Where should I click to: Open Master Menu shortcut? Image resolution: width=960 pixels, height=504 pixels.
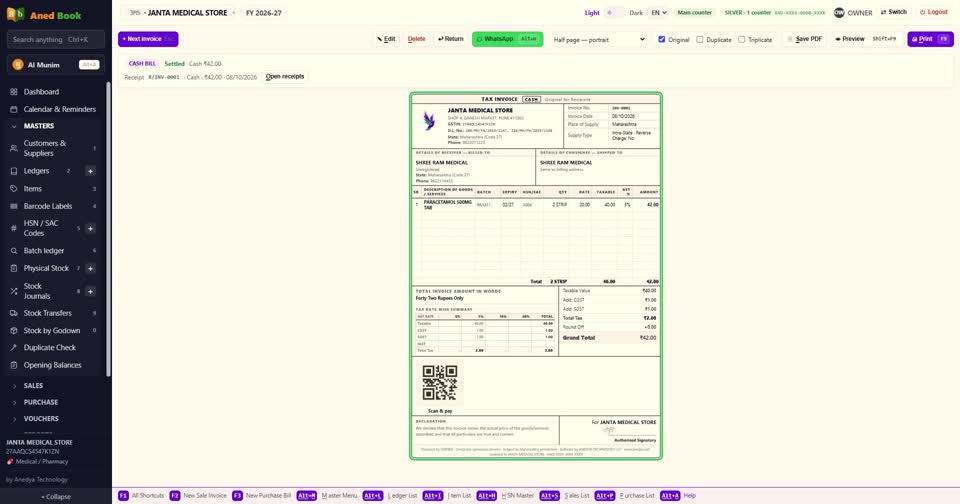327,495
